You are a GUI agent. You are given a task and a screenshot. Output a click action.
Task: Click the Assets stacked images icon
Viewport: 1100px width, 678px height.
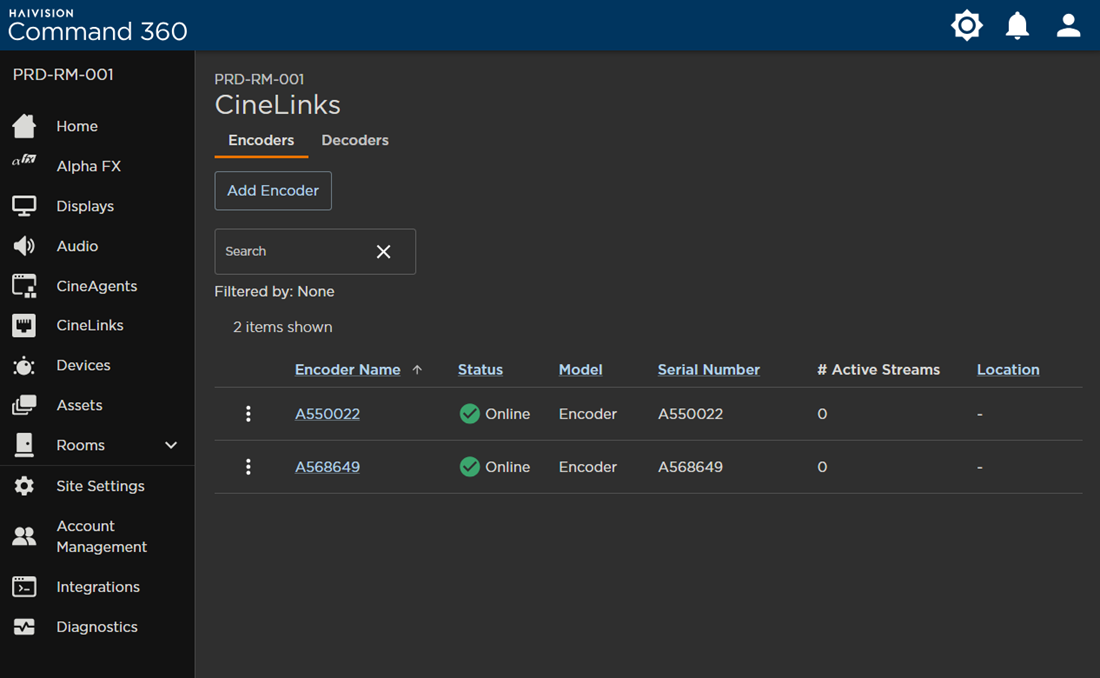click(x=24, y=405)
